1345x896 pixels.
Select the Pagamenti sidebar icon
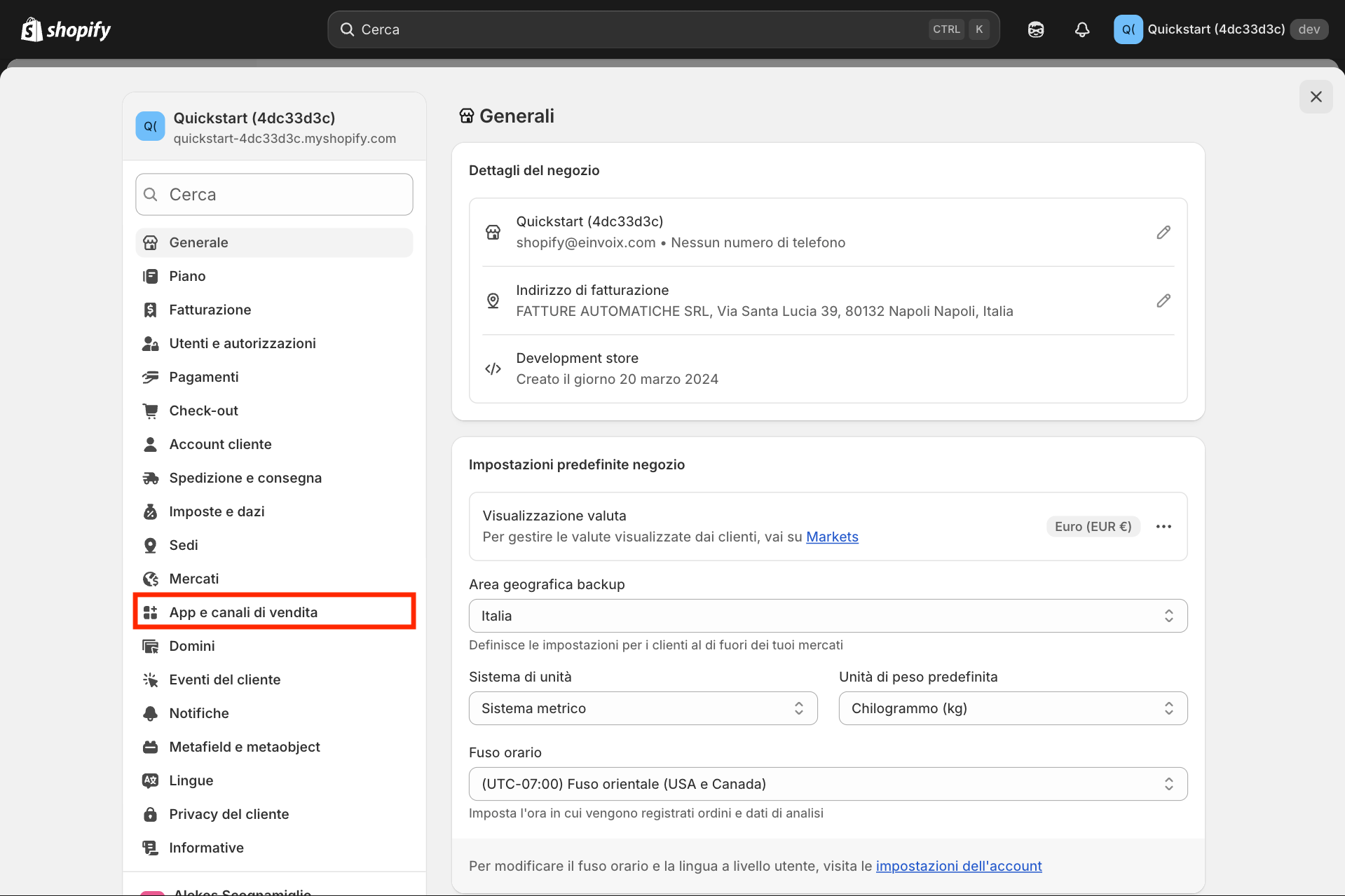click(x=151, y=377)
